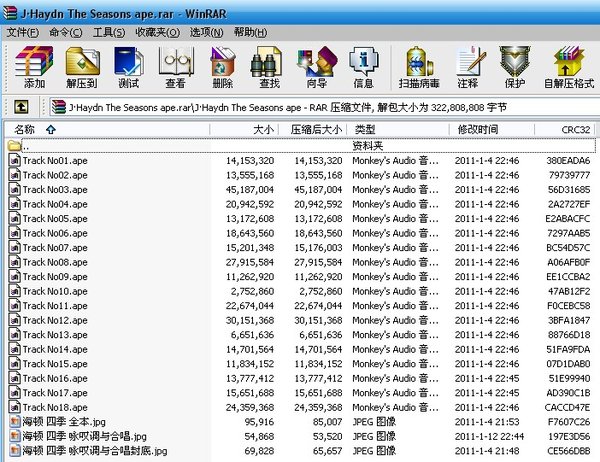Sort by Size (大小) column header
Screen dimensions: 600x462
244,129
